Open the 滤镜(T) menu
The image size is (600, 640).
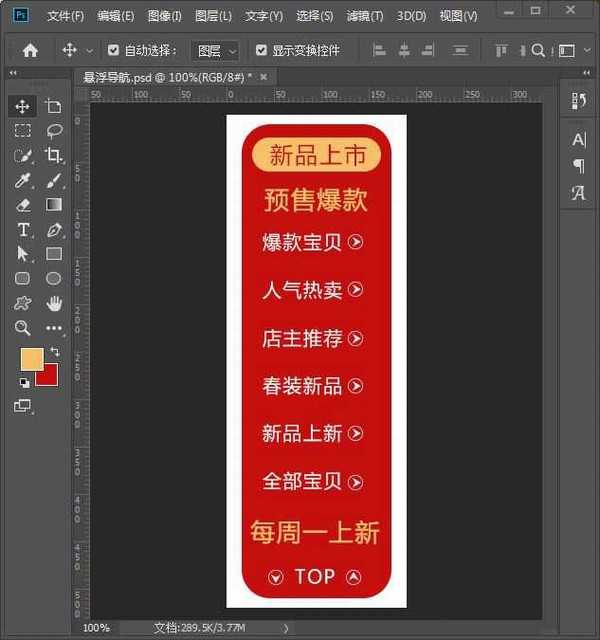pos(364,17)
